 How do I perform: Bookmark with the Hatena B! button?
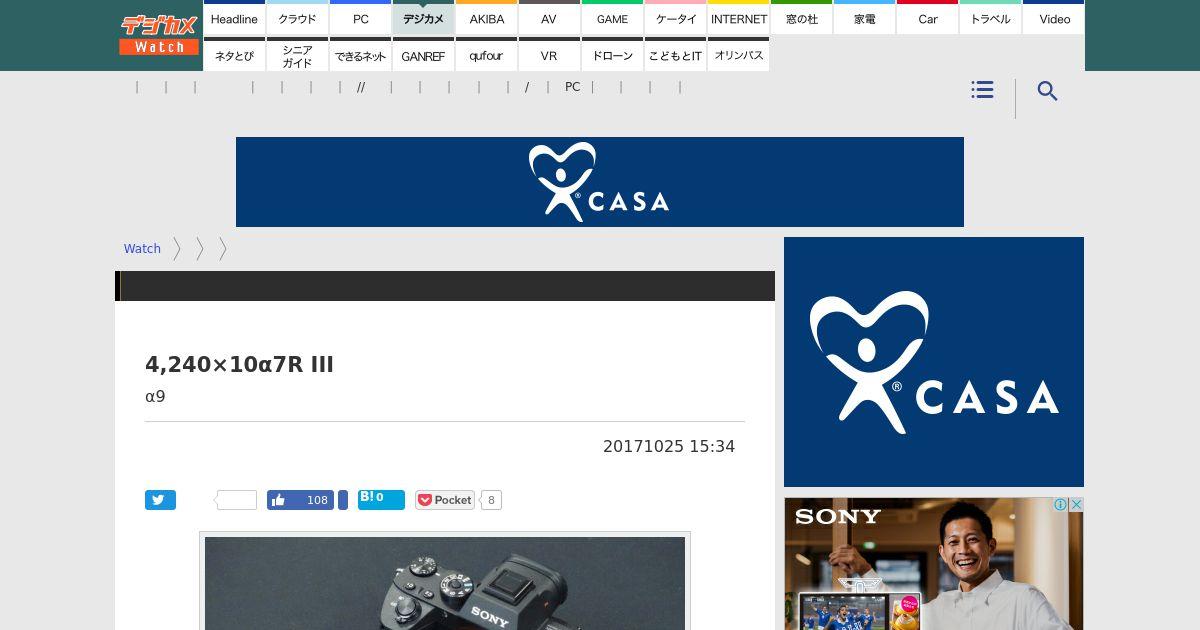click(x=381, y=500)
